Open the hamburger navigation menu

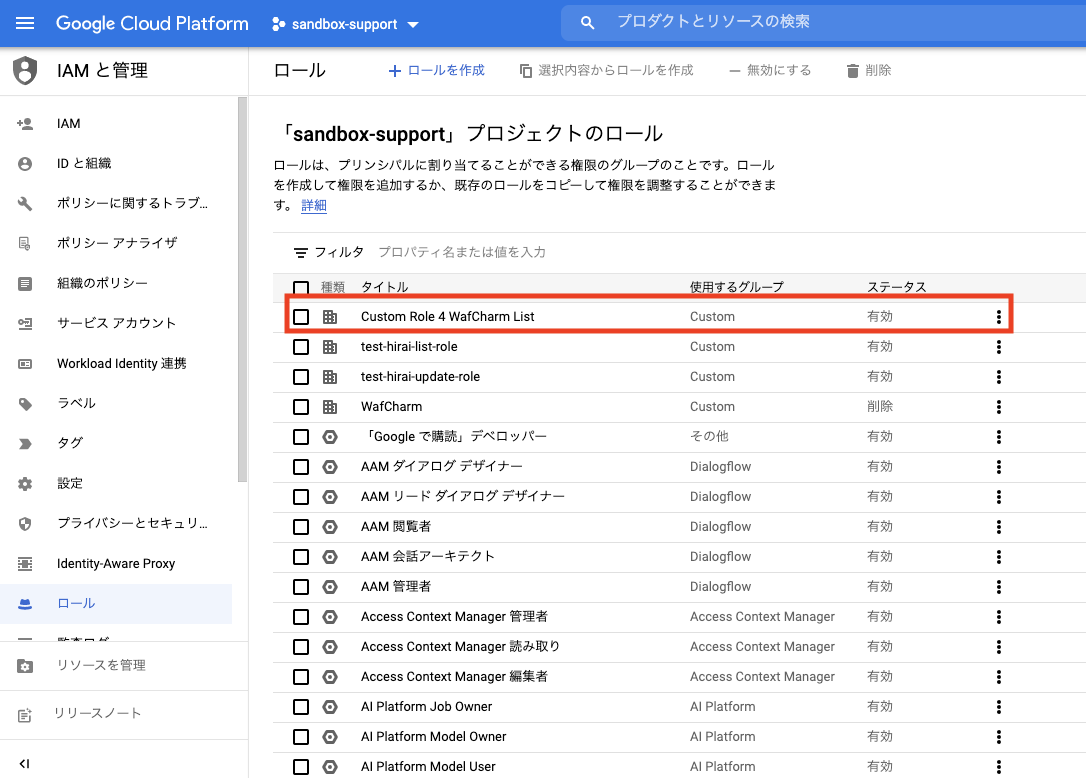click(25, 24)
